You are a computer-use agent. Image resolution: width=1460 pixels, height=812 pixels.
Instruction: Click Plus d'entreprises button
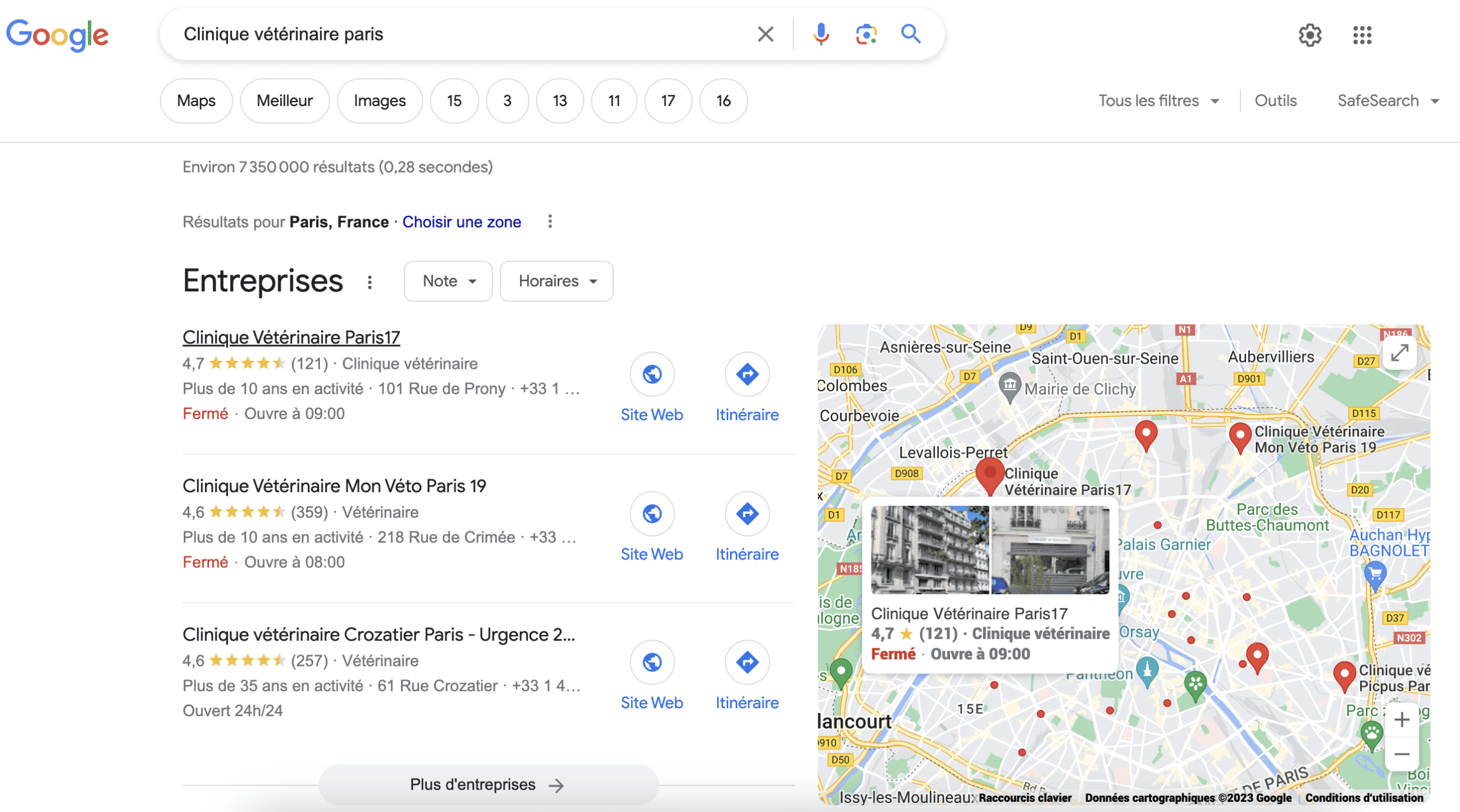click(488, 785)
